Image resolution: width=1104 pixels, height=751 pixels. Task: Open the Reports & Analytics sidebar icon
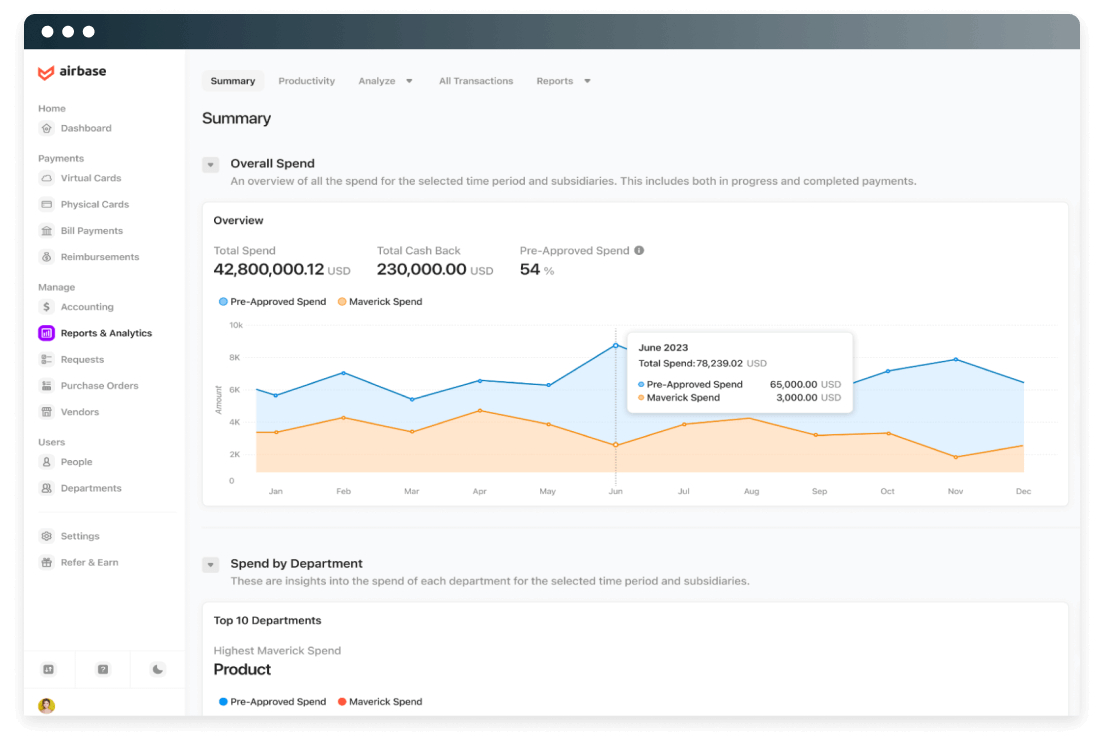(46, 333)
